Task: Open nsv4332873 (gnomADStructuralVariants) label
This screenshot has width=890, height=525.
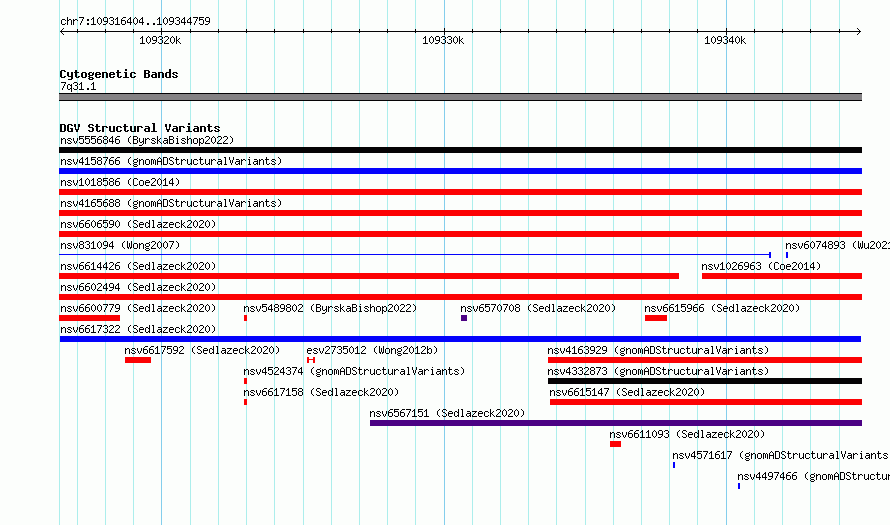Action: (658, 371)
